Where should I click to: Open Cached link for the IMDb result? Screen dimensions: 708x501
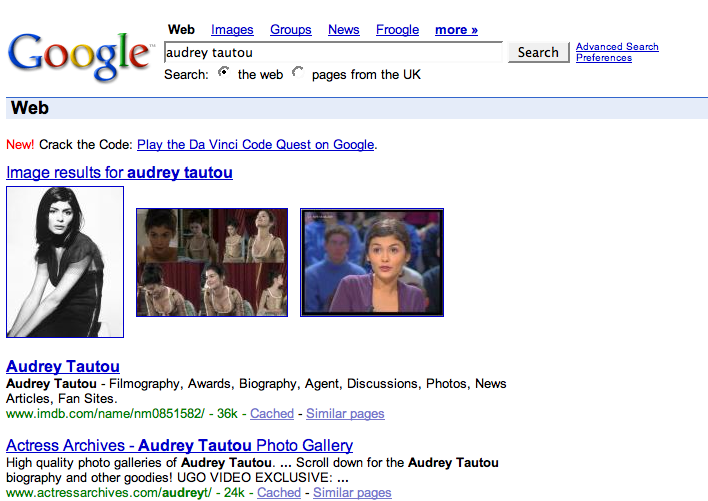click(272, 414)
